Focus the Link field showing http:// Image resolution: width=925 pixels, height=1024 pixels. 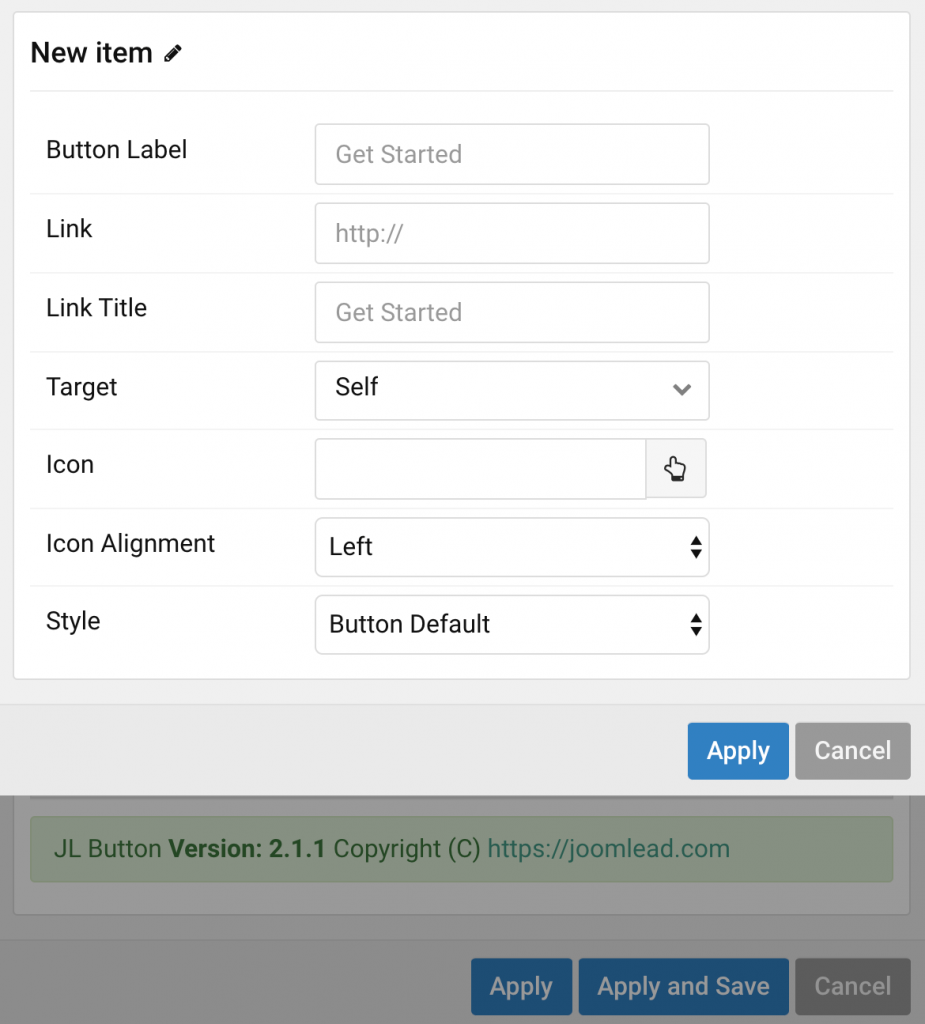[512, 233]
